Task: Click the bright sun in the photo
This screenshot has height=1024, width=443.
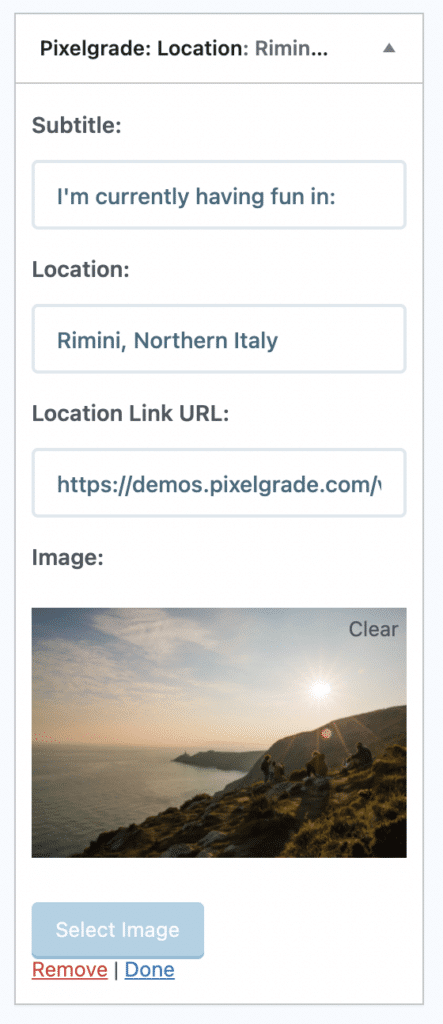Action: click(320, 689)
